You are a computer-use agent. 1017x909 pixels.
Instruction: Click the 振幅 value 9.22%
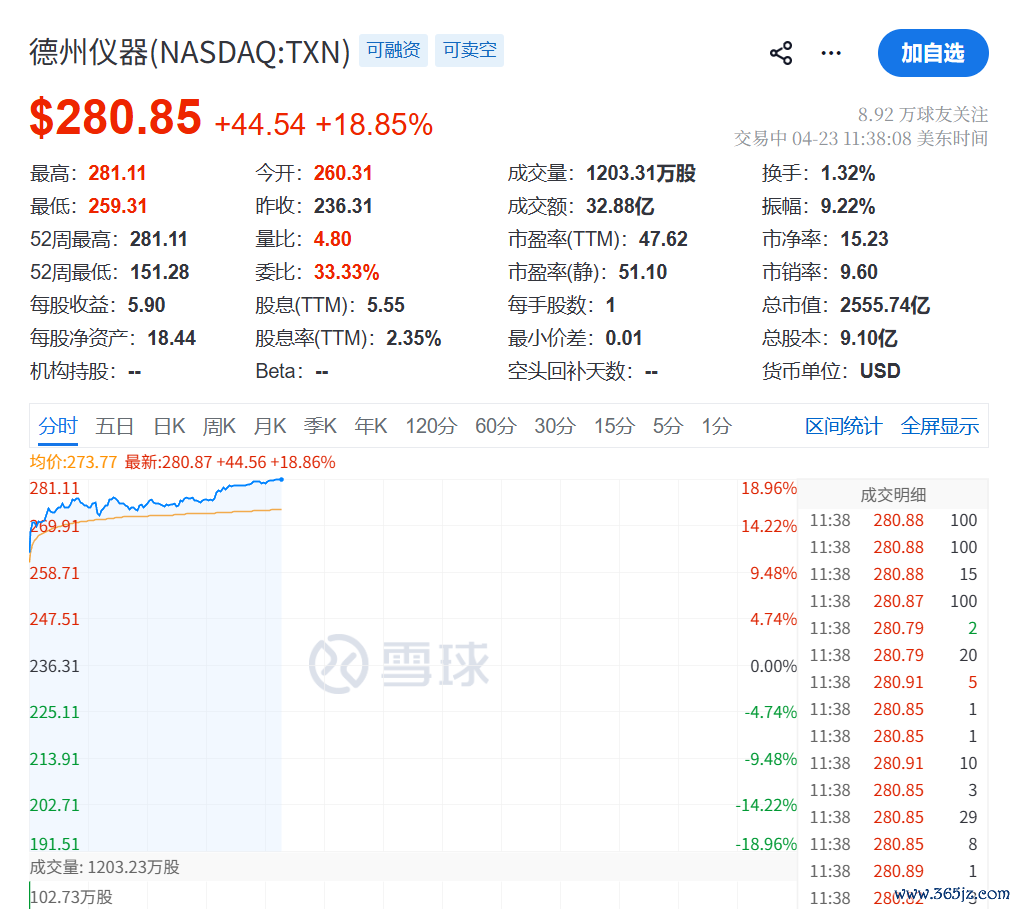click(848, 206)
